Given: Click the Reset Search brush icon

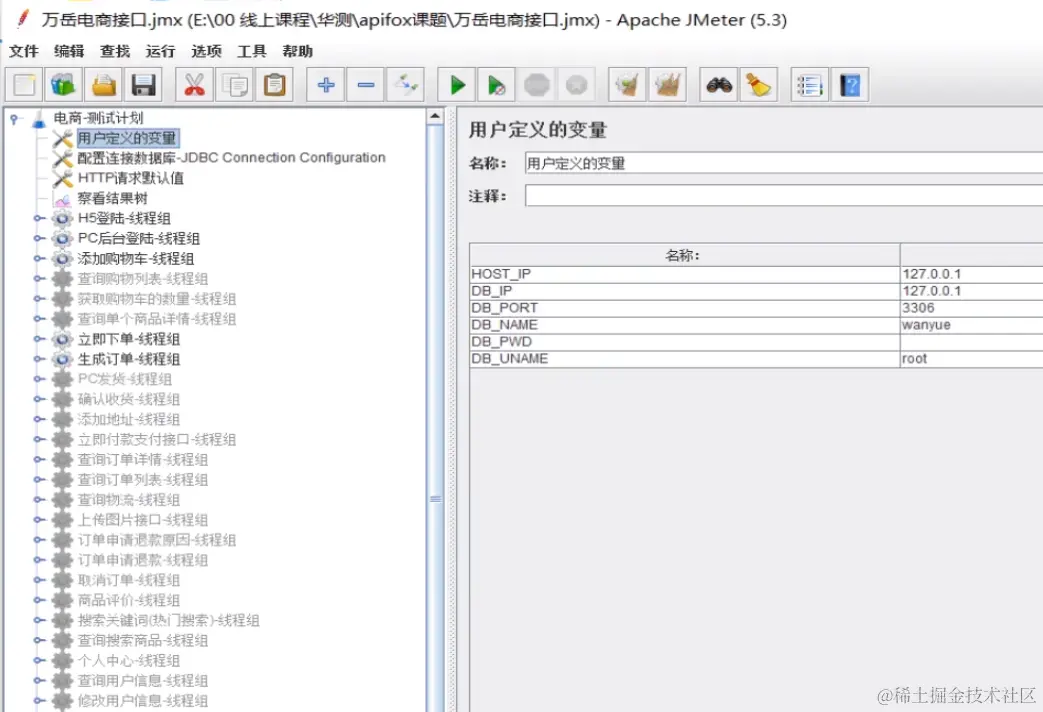Looking at the screenshot, I should pyautogui.click(x=758, y=85).
